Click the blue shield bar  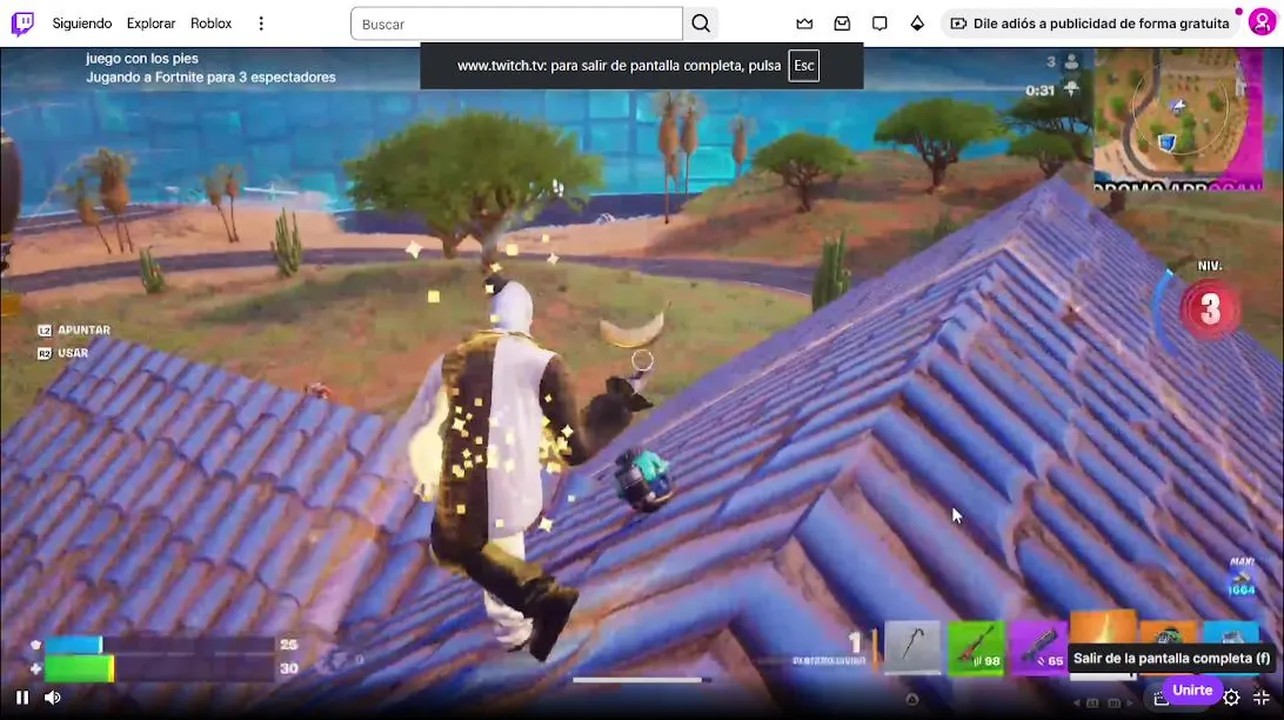(x=72, y=645)
